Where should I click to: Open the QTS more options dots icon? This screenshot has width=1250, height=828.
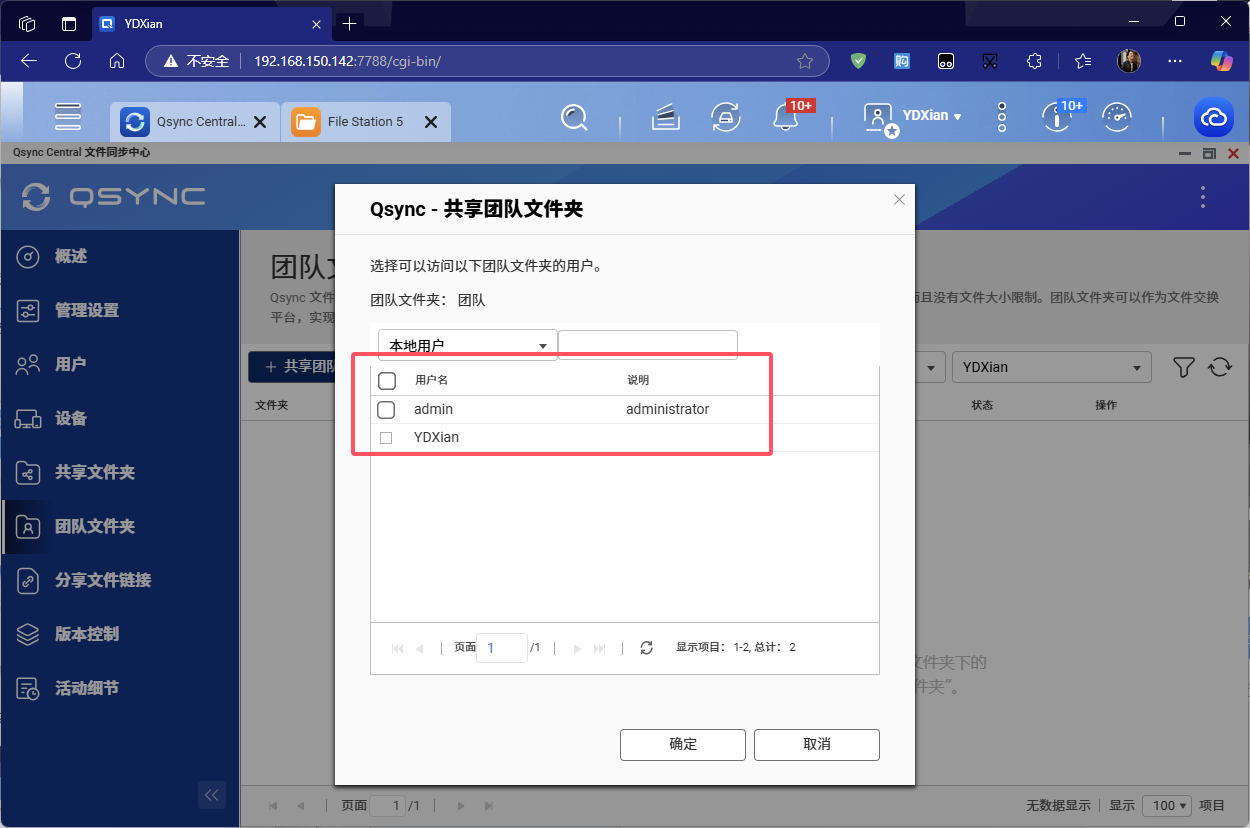[x=1002, y=117]
